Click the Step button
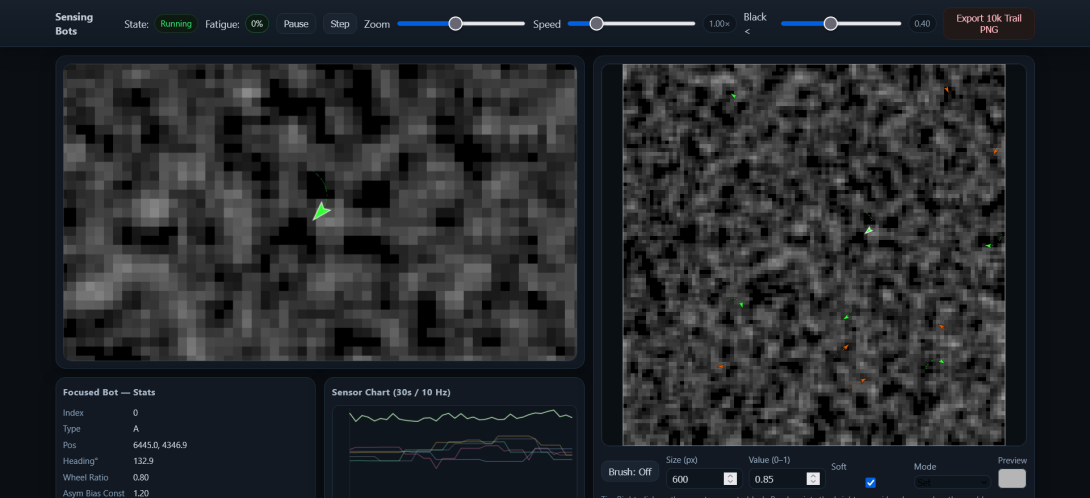The height and width of the screenshot is (498, 1090). pos(340,24)
